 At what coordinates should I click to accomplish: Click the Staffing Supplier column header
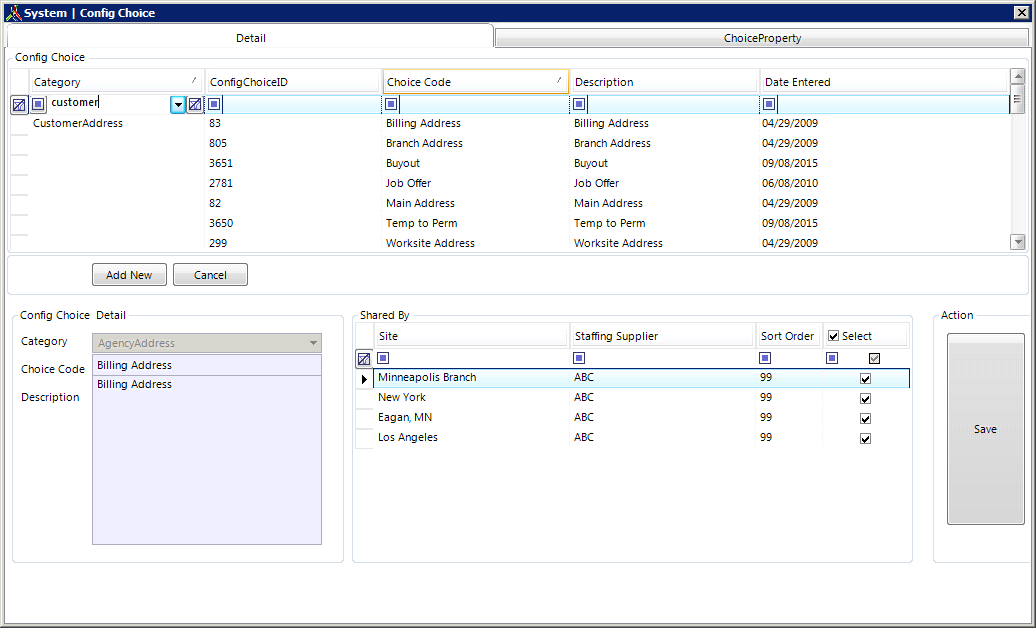(662, 336)
